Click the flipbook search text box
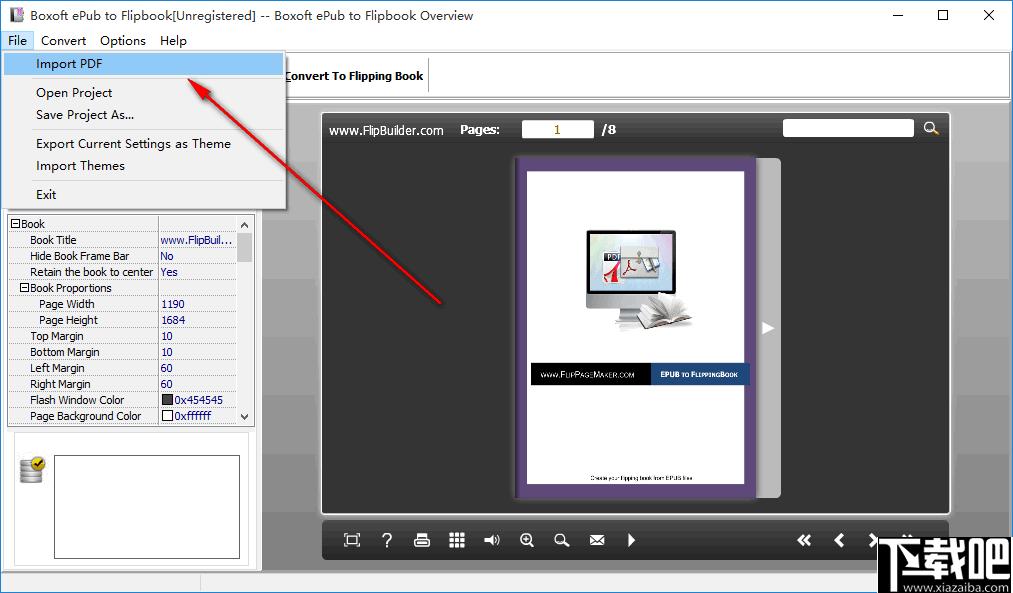Image resolution: width=1013 pixels, height=593 pixels. pyautogui.click(x=848, y=128)
